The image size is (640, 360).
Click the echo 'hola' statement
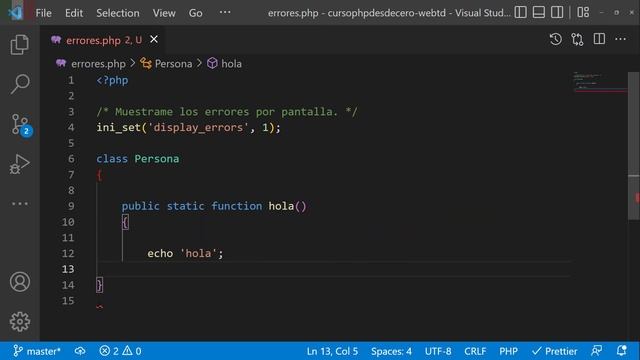pyautogui.click(x=185, y=253)
